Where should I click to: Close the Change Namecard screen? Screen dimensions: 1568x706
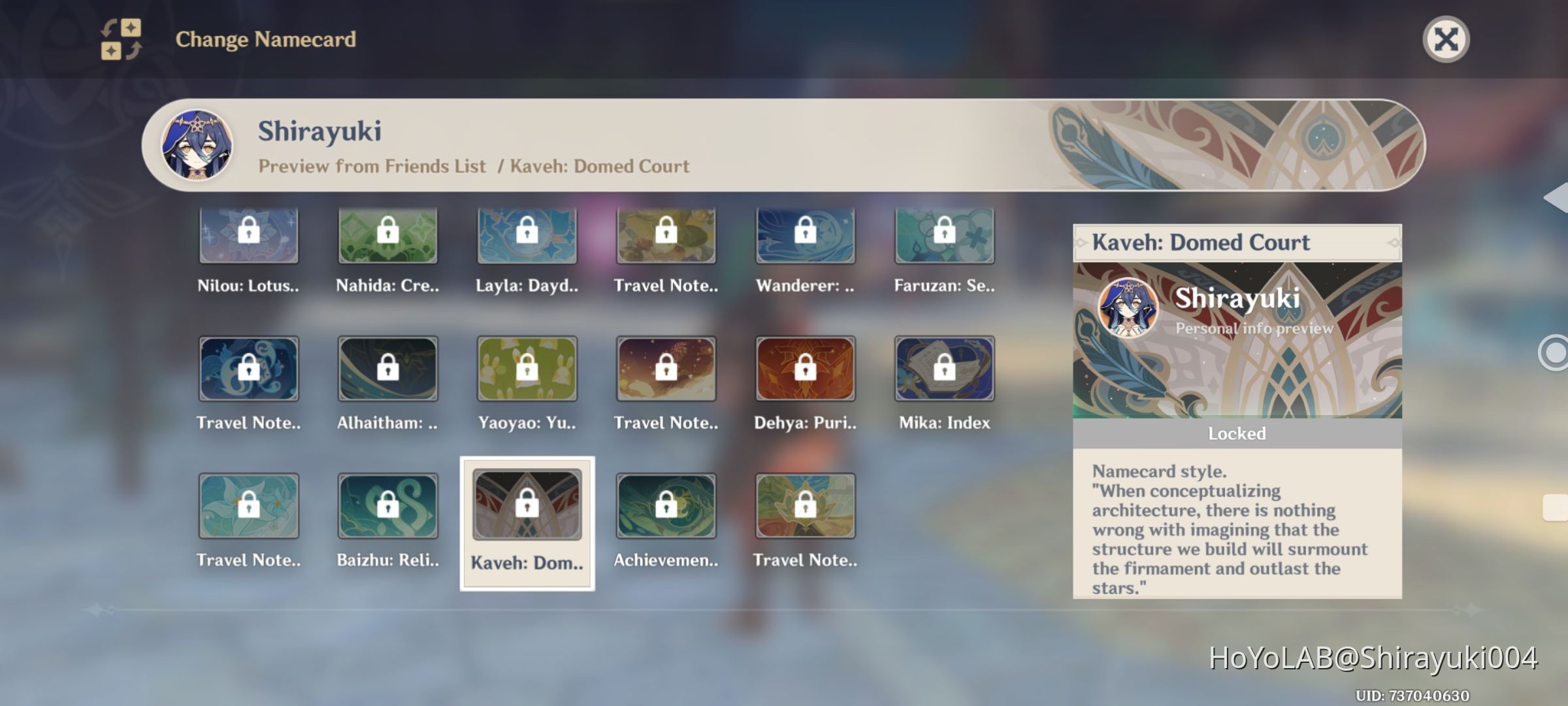point(1445,39)
